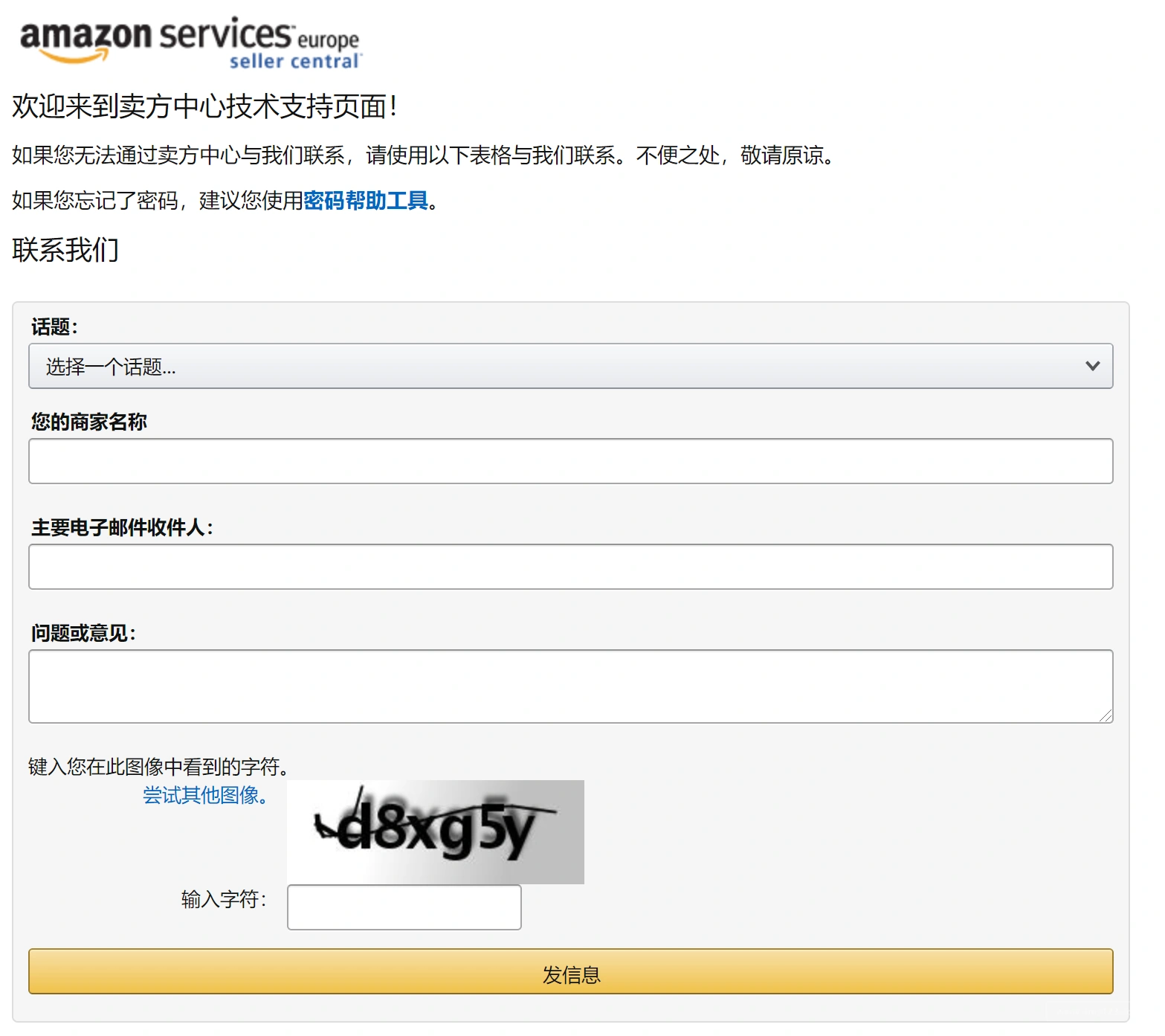Open the 密码帮助工具 link

pyautogui.click(x=366, y=201)
